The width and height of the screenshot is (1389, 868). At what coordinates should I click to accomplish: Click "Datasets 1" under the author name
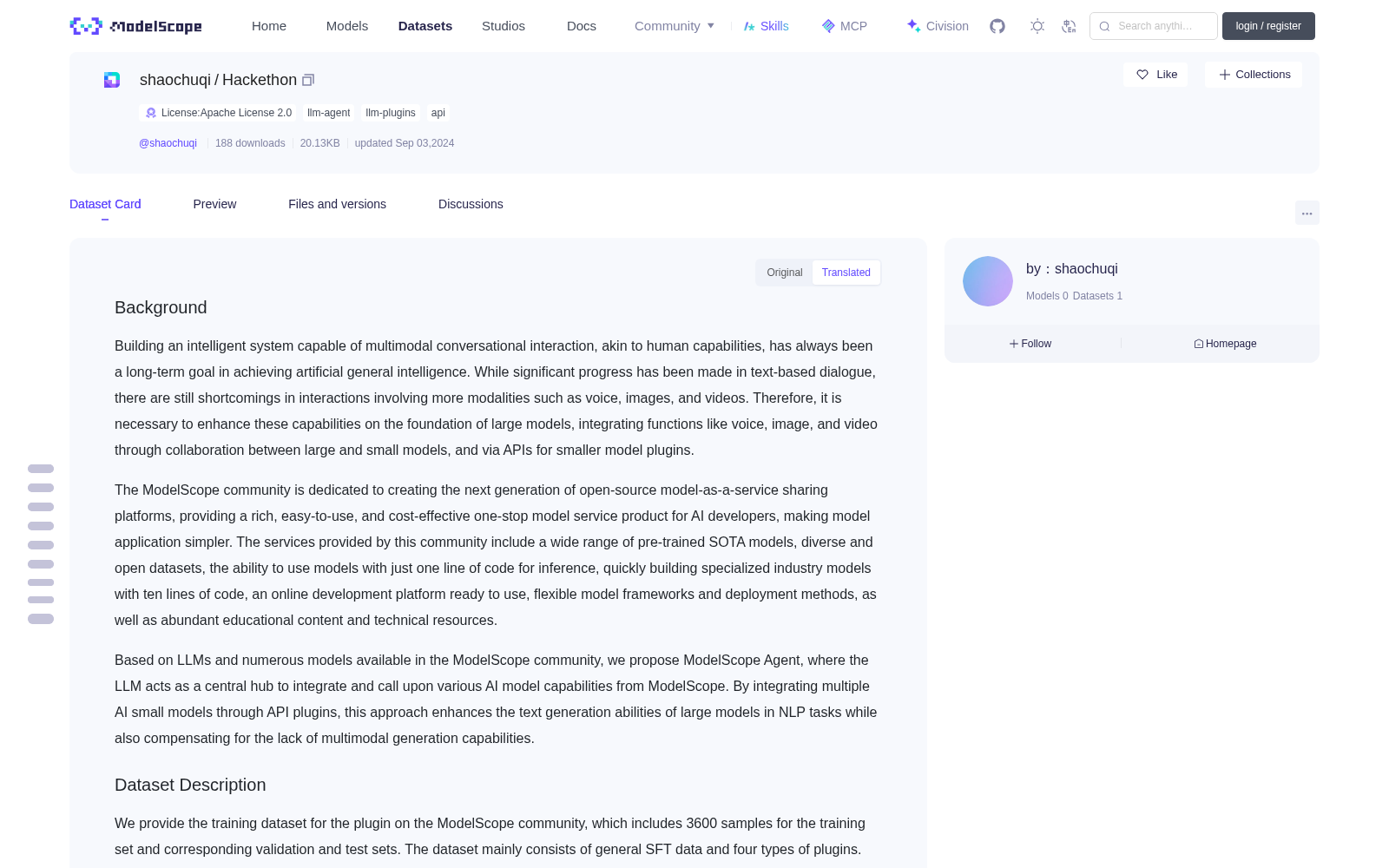[1097, 296]
